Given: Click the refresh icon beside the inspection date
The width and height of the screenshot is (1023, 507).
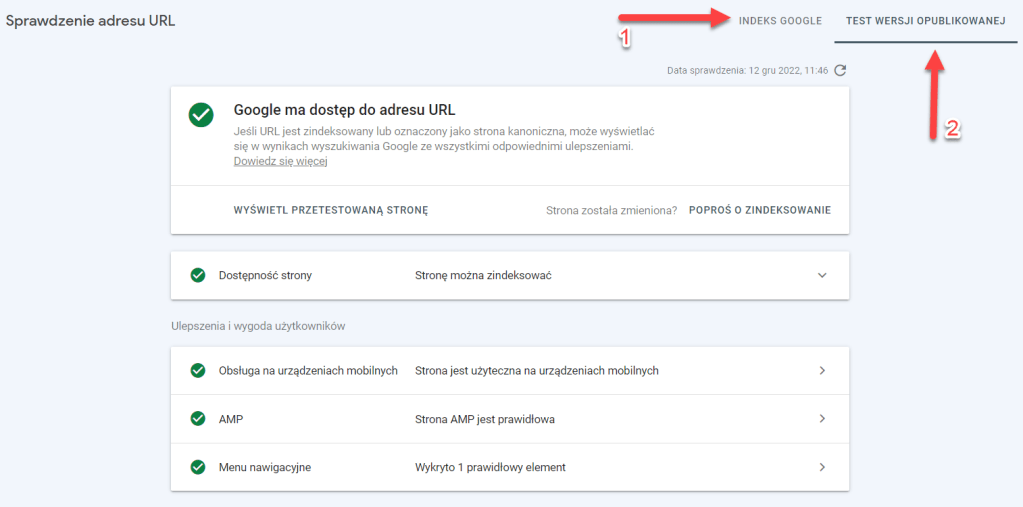Looking at the screenshot, I should coord(841,70).
